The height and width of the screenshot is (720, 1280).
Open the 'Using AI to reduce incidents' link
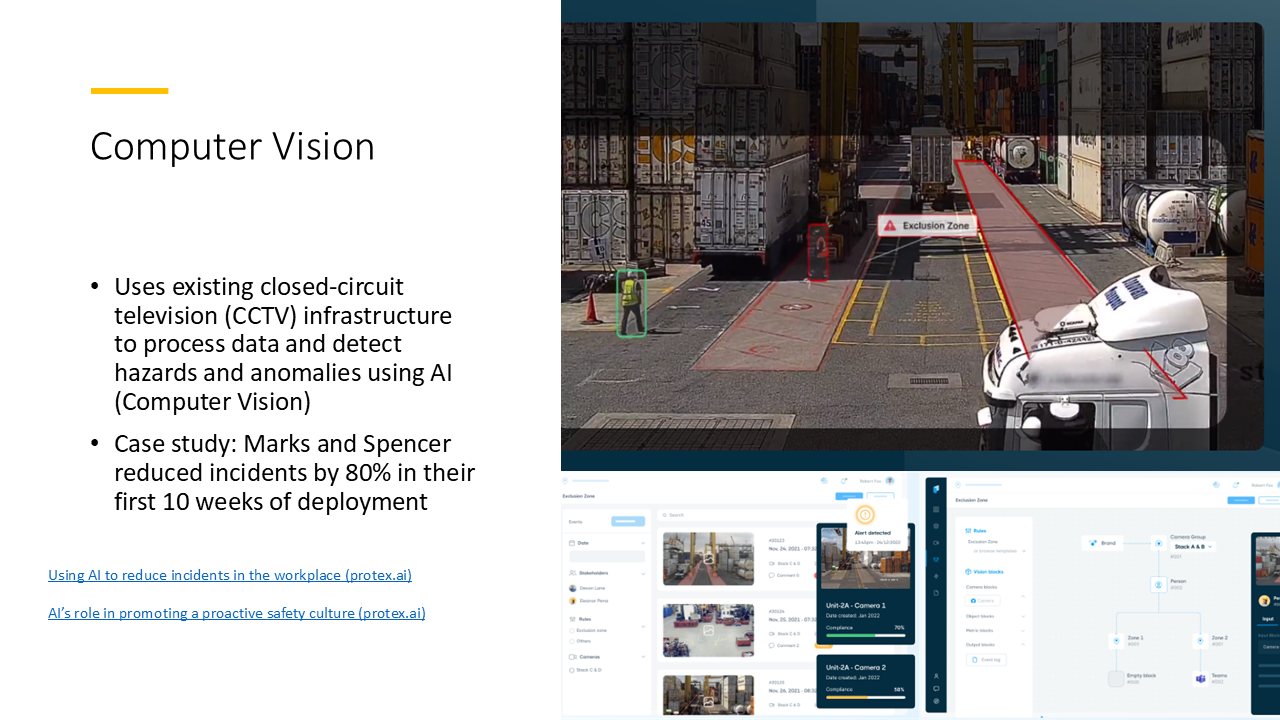[x=230, y=575]
